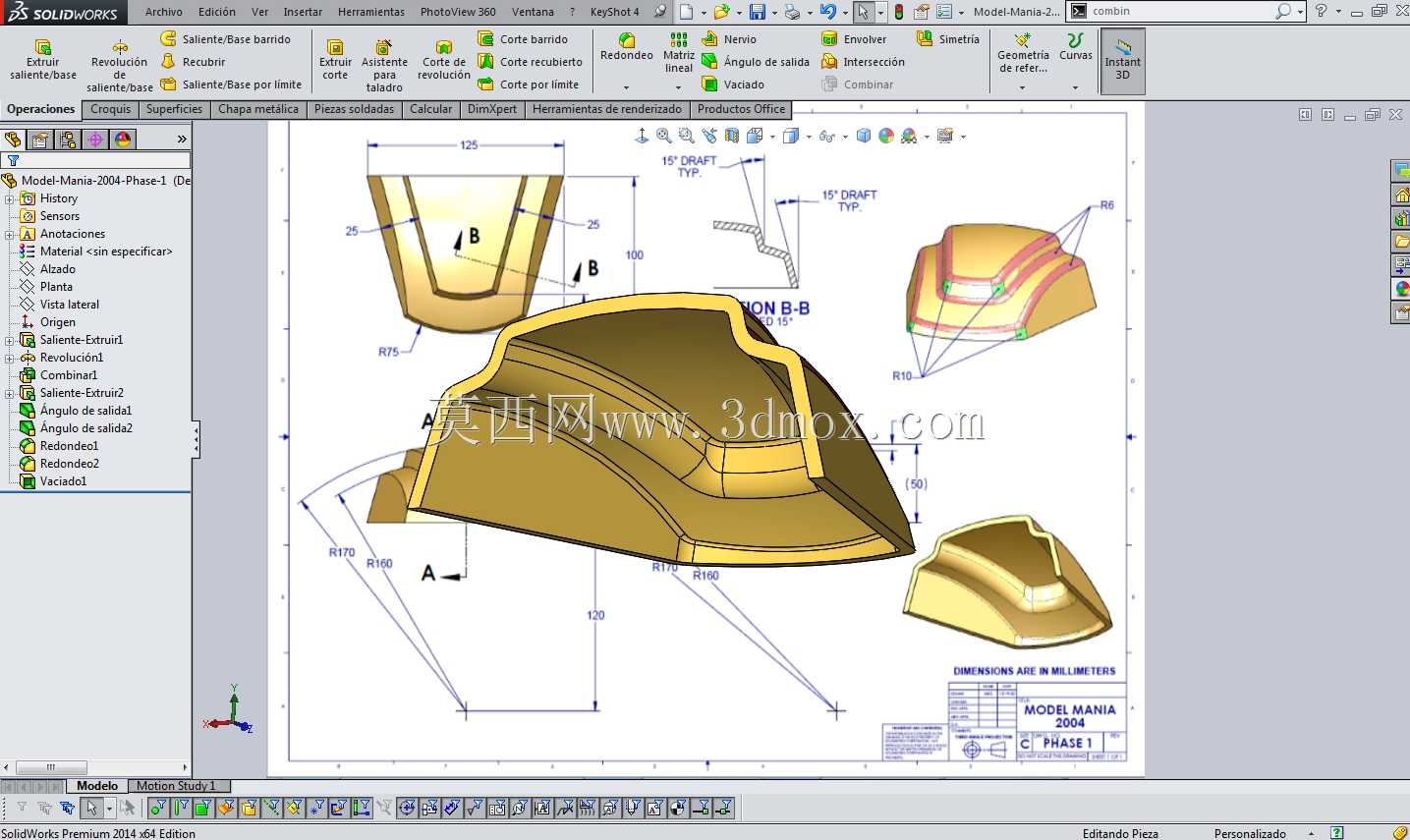Open Asistente para taladro tool
Viewport: 1410px width, 840px height.
[384, 66]
